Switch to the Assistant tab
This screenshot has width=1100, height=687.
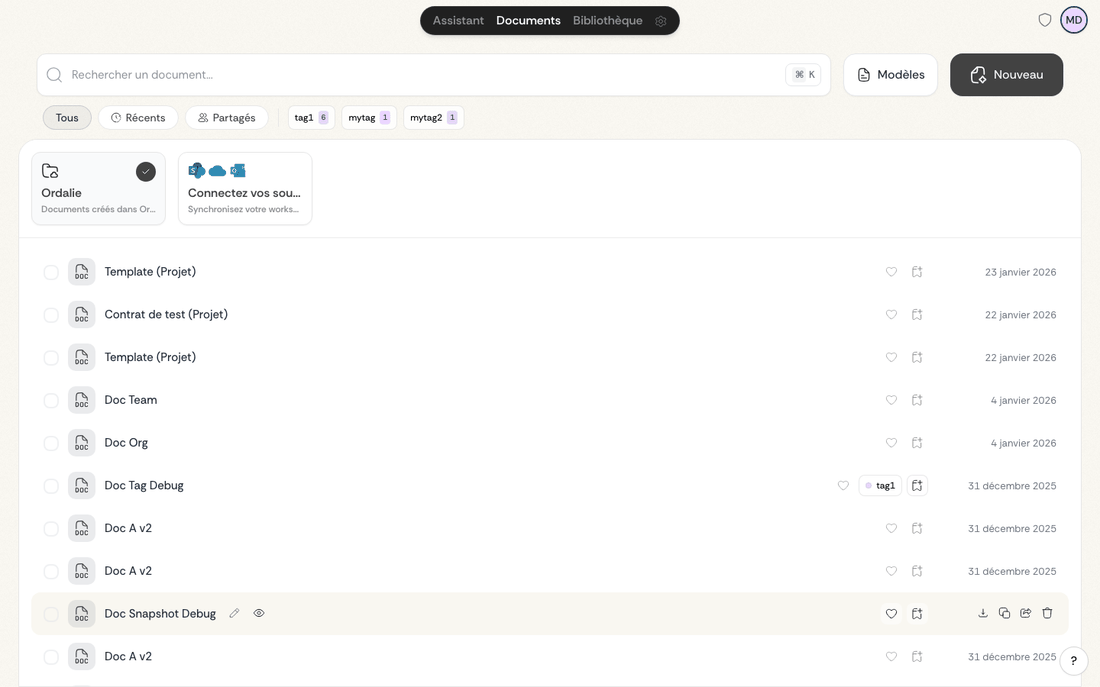[458, 21]
